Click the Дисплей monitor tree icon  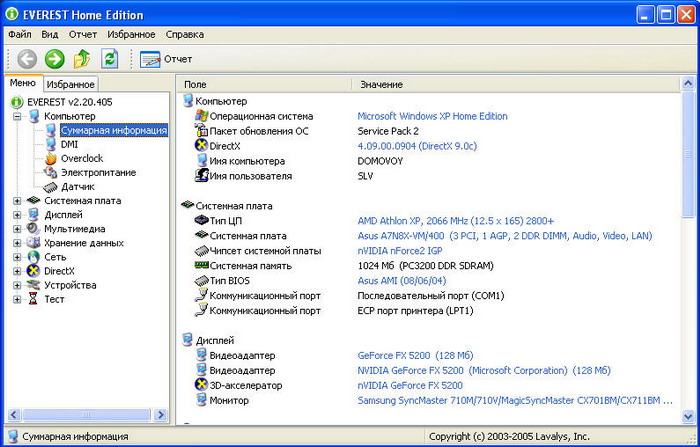(33, 215)
